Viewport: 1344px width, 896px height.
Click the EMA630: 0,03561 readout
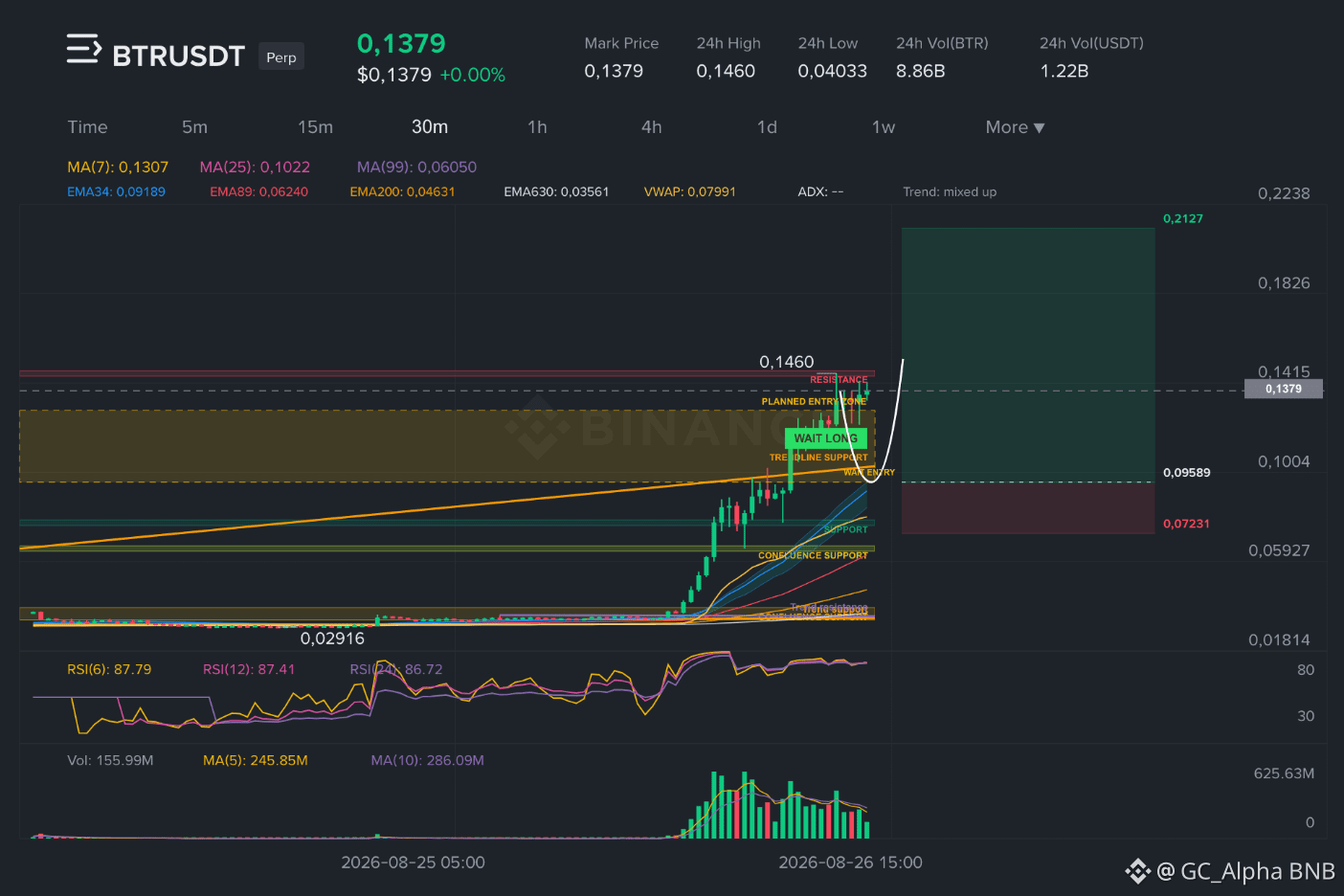click(x=556, y=191)
